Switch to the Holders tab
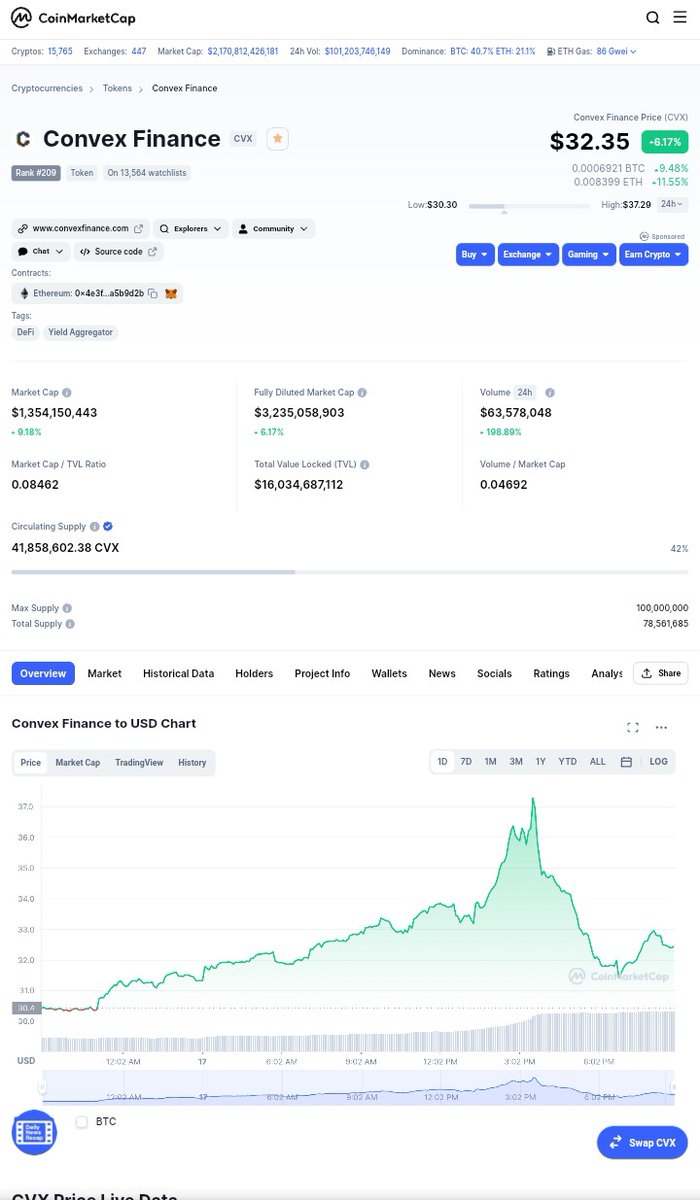The width and height of the screenshot is (700, 1200). [254, 673]
